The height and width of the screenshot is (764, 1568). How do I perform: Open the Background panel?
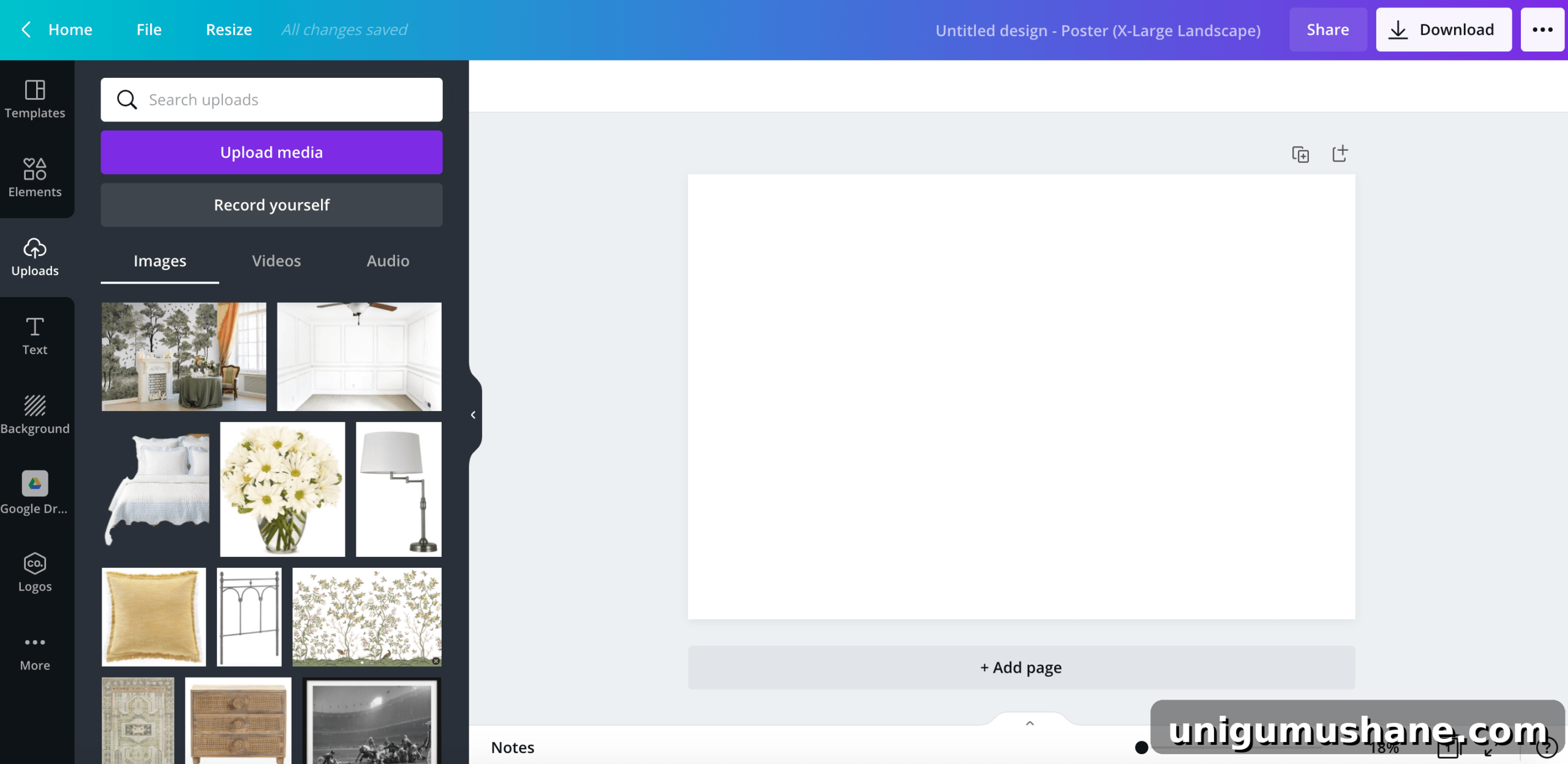pyautogui.click(x=35, y=415)
